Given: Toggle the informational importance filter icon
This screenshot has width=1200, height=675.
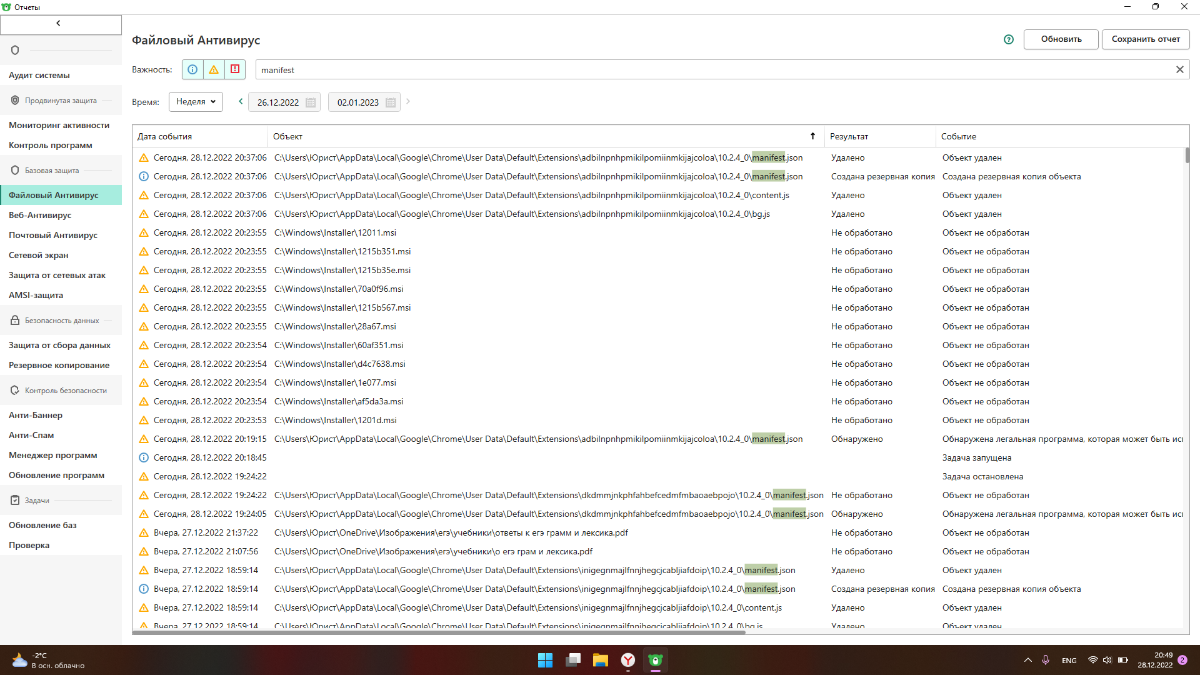Looking at the screenshot, I should tap(193, 70).
